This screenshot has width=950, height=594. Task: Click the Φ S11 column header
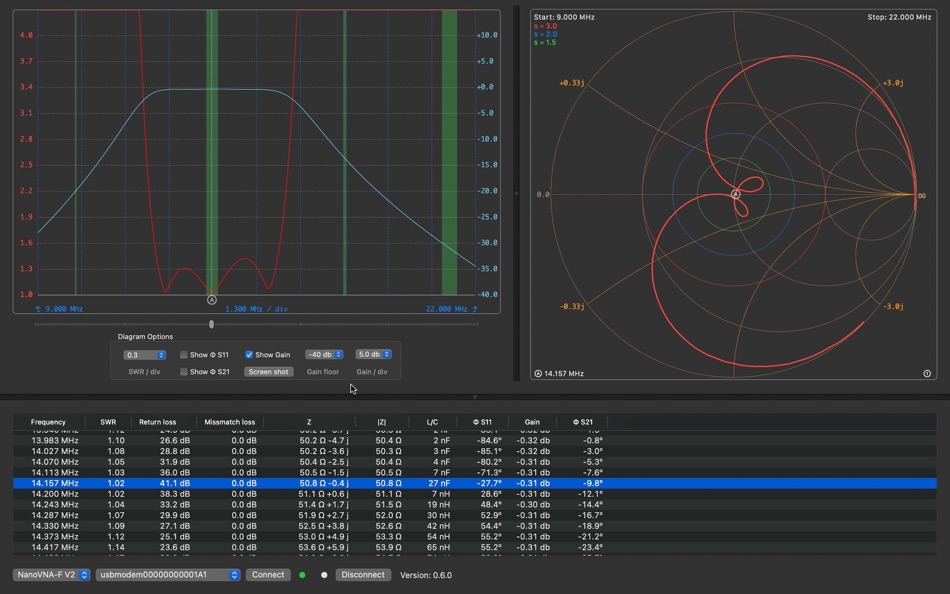click(482, 422)
